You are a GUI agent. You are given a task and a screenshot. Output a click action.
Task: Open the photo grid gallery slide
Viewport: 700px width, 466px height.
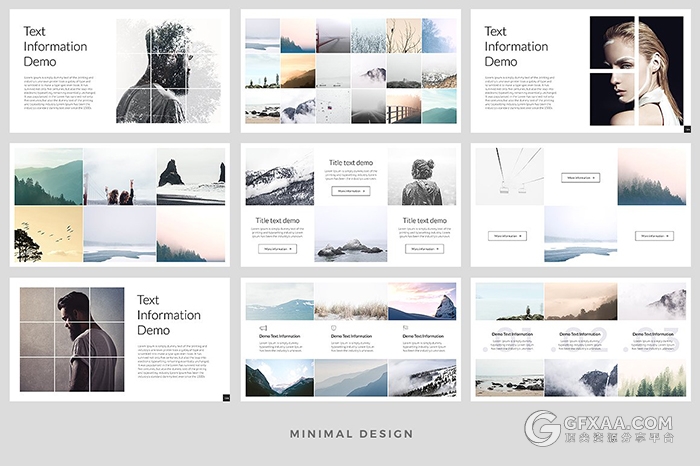[350, 71]
